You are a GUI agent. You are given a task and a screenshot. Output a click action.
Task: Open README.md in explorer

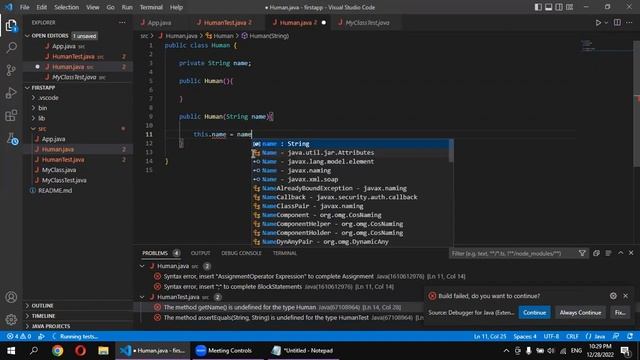55,191
